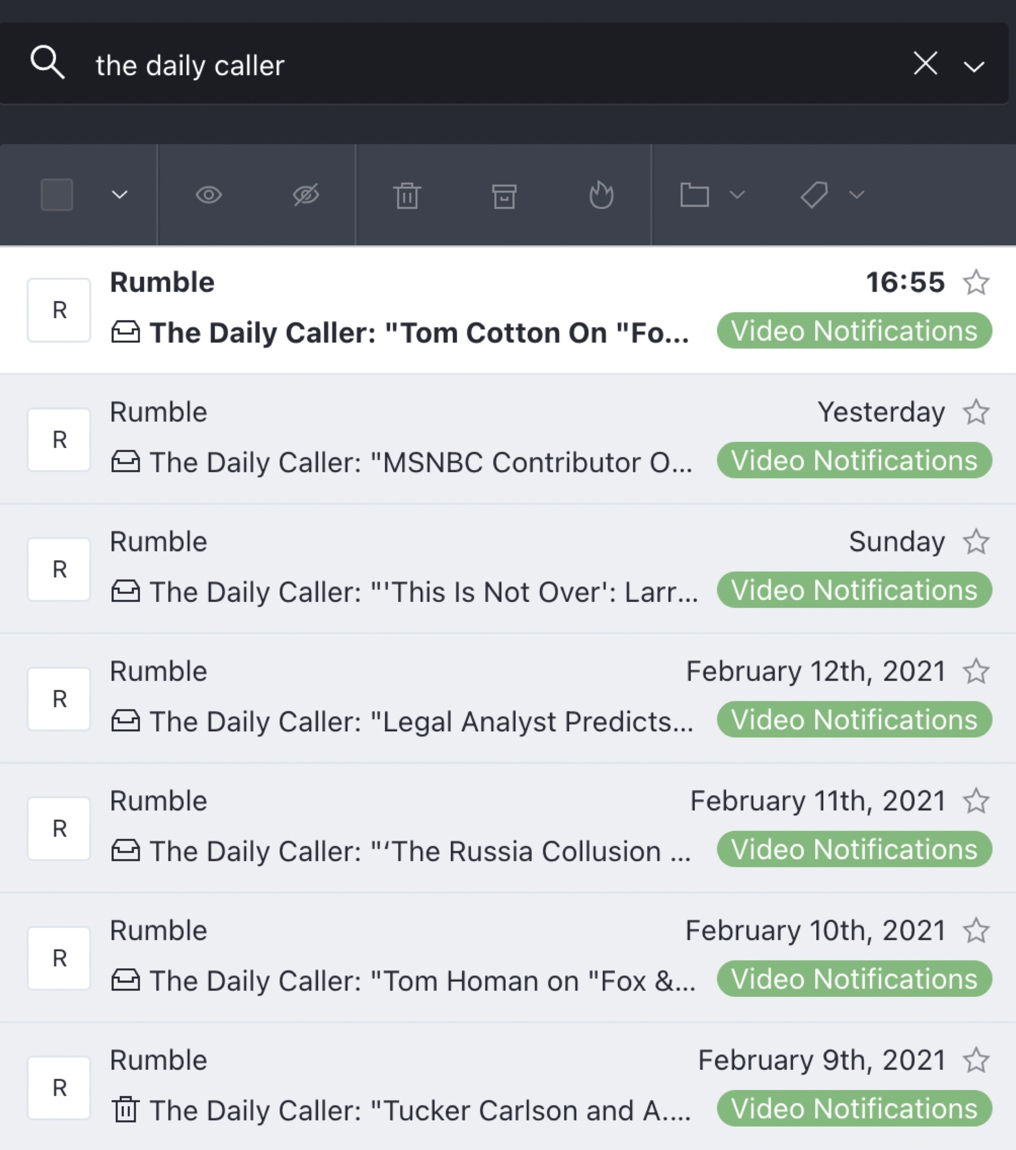Star the 'This Is Not Over' email
Image resolution: width=1016 pixels, height=1150 pixels.
pos(976,542)
